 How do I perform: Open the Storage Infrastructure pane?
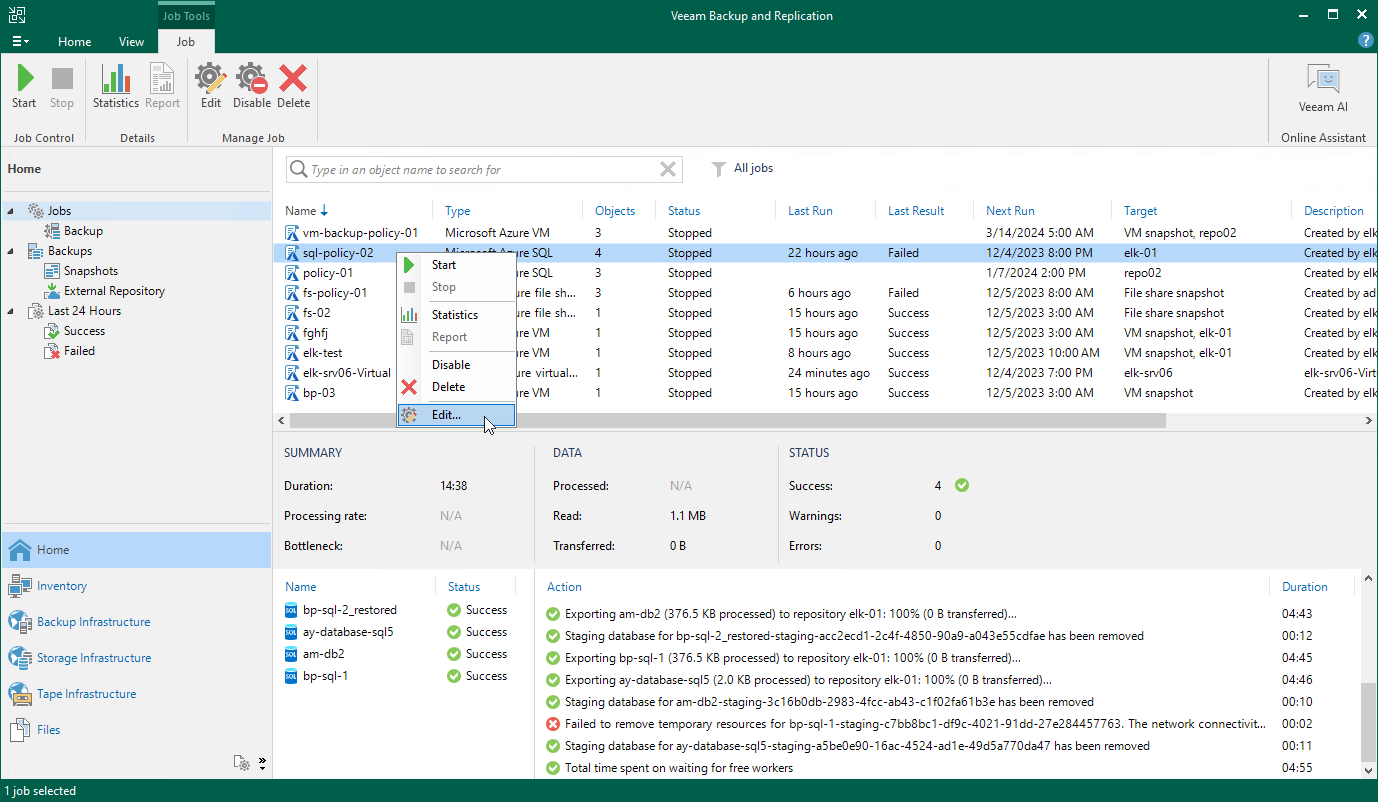click(136, 658)
